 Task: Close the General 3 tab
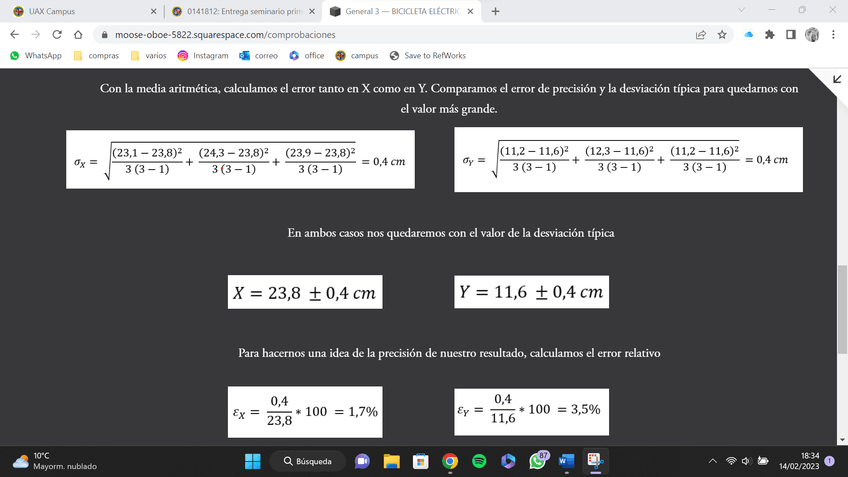tap(471, 11)
